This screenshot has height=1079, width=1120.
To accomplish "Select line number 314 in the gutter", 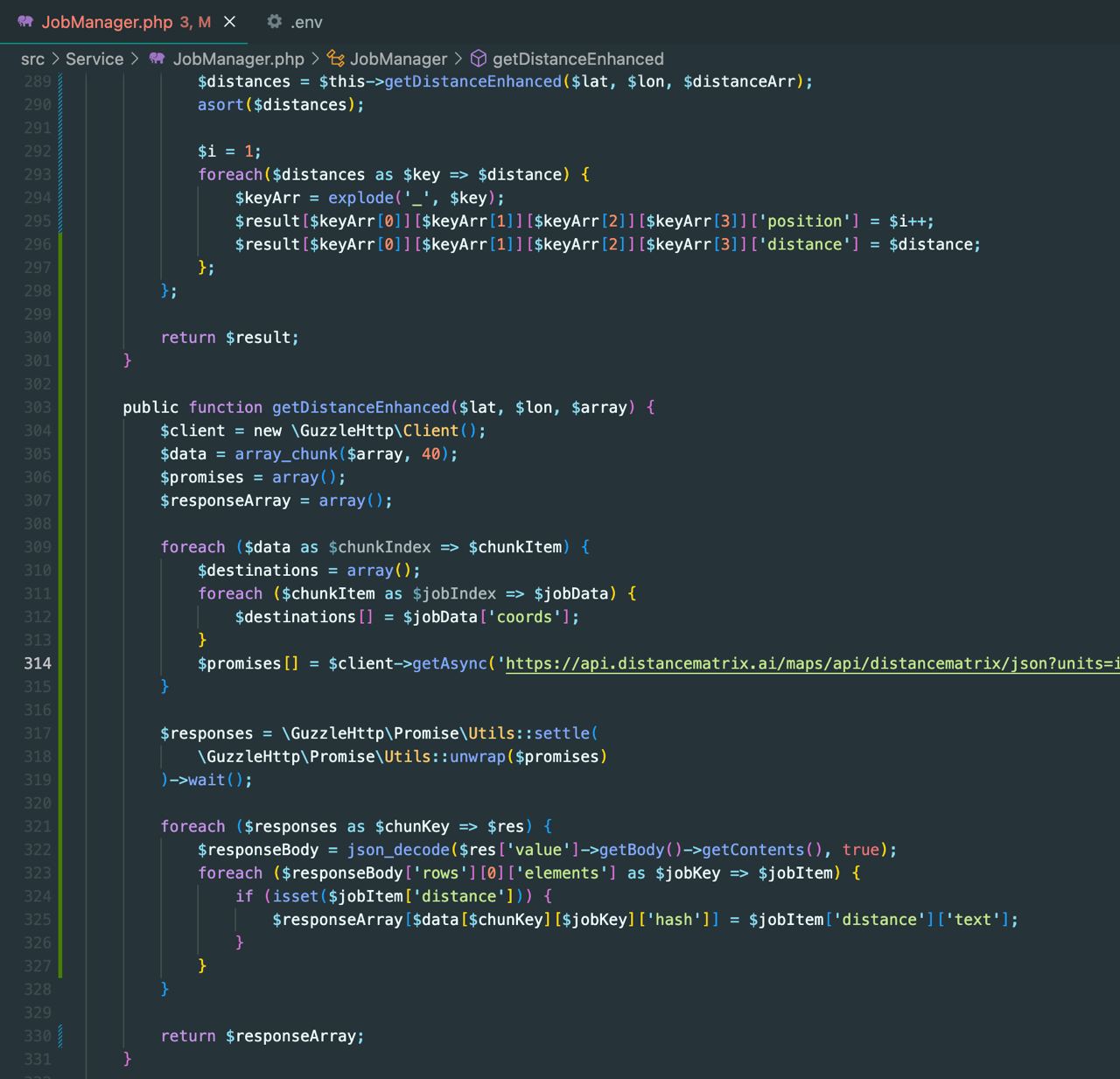I will coord(38,663).
